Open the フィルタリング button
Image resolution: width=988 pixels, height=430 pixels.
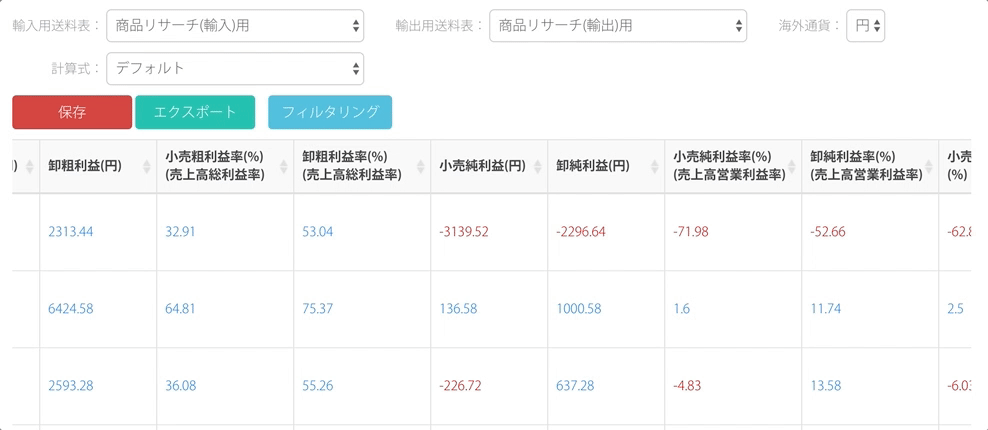[330, 113]
